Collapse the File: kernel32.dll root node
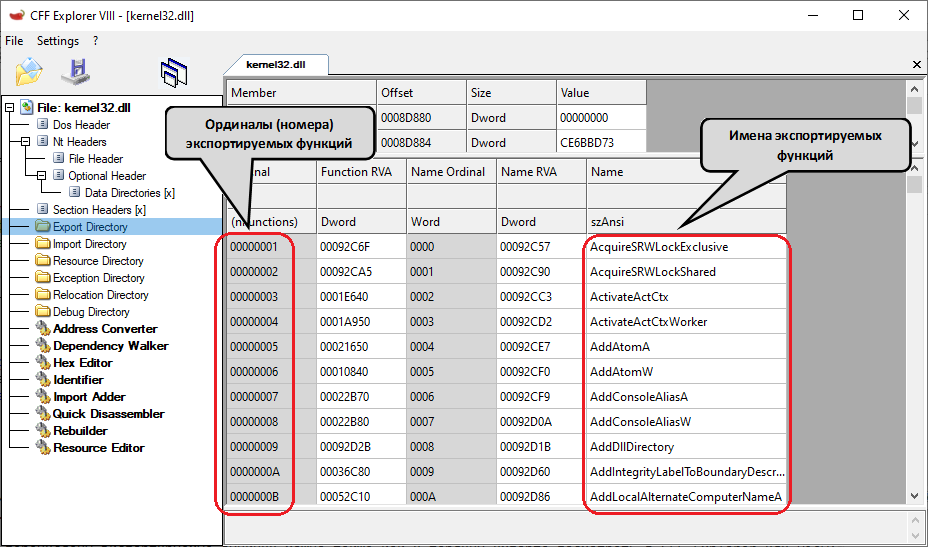This screenshot has height=547, width=928. click(9, 108)
